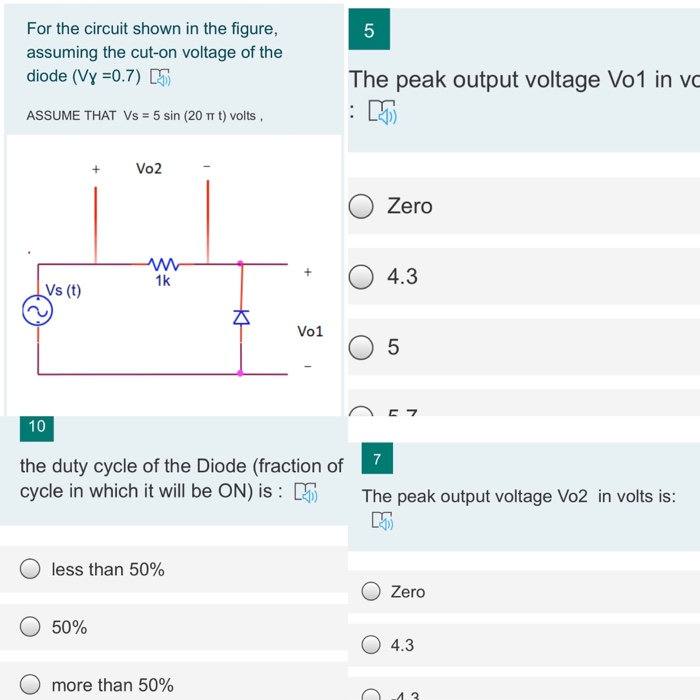Open immersive reader icon under question 5
This screenshot has width=700, height=700.
point(383,112)
